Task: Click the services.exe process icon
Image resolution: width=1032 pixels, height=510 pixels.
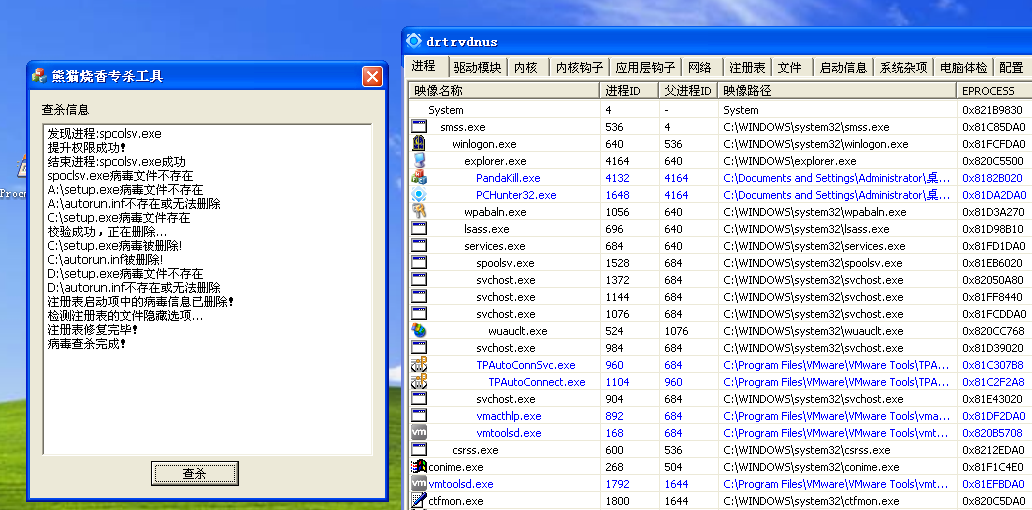Action: 419,246
